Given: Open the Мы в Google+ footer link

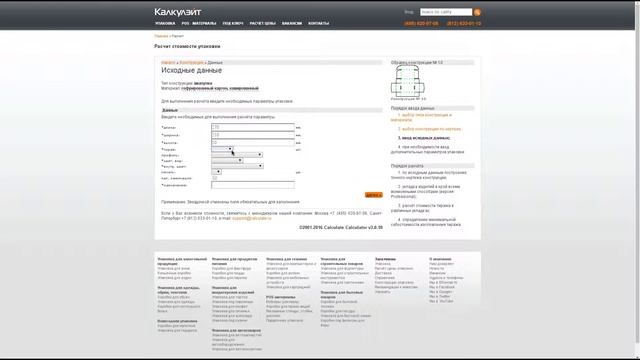Looking at the screenshot, I should pos(440,292).
